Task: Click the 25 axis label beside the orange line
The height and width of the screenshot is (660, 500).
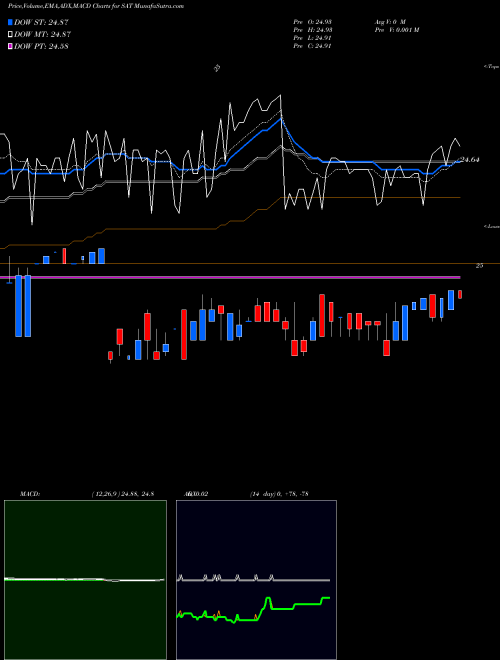Action: [479, 266]
